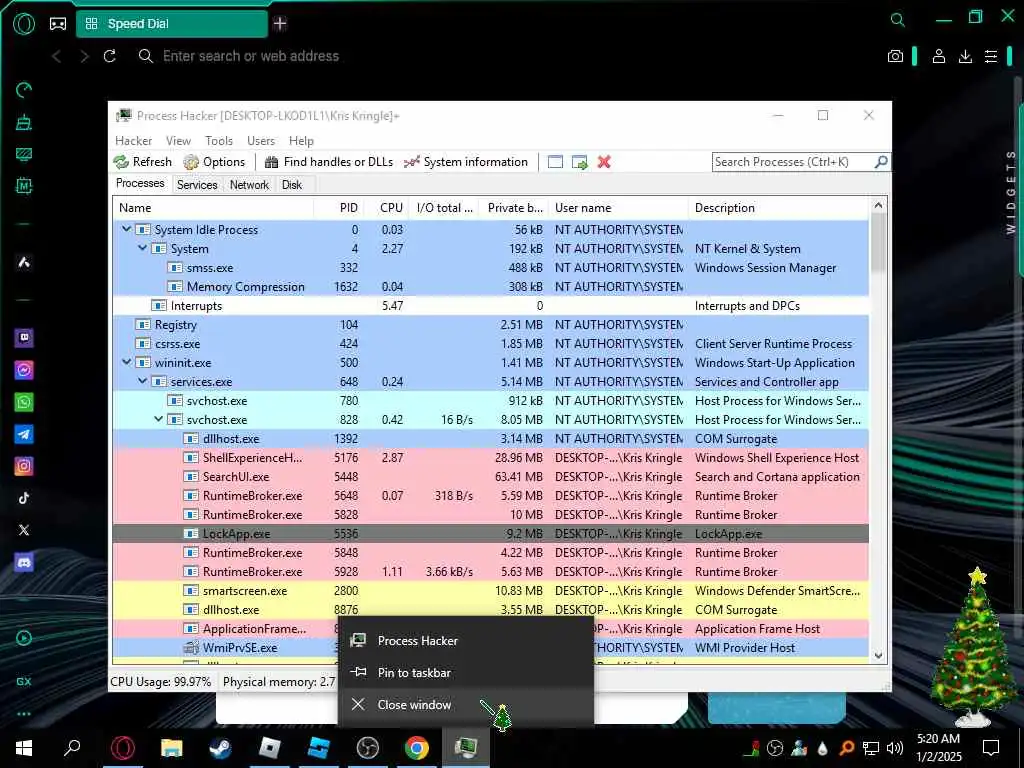
Task: Open Easy setup settings icon
Action: pos(991,56)
